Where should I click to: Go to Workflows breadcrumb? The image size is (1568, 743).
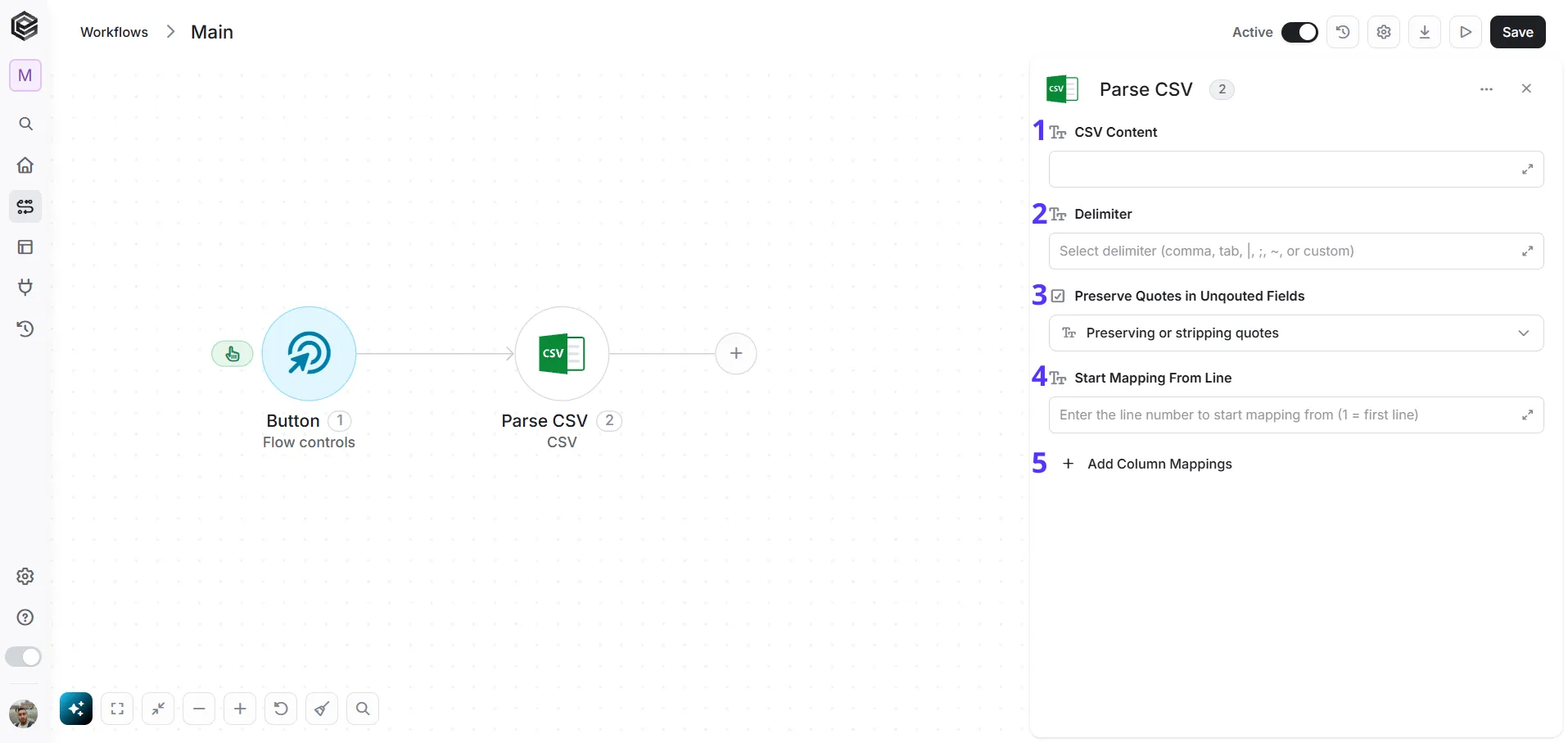[x=114, y=32]
